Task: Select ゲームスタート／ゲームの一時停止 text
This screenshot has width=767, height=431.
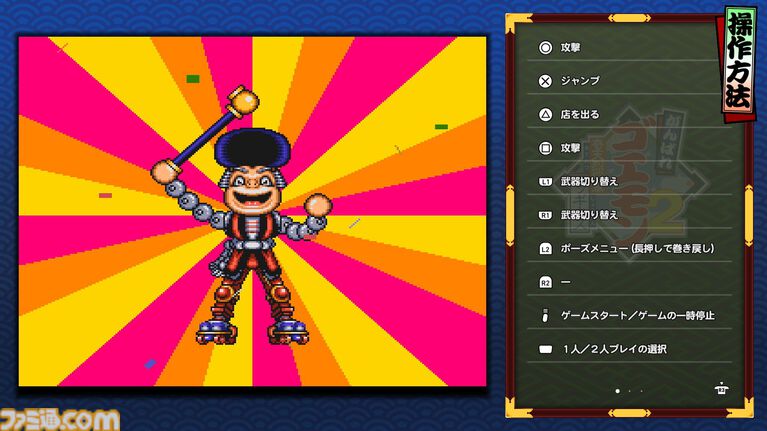Action: pos(638,316)
